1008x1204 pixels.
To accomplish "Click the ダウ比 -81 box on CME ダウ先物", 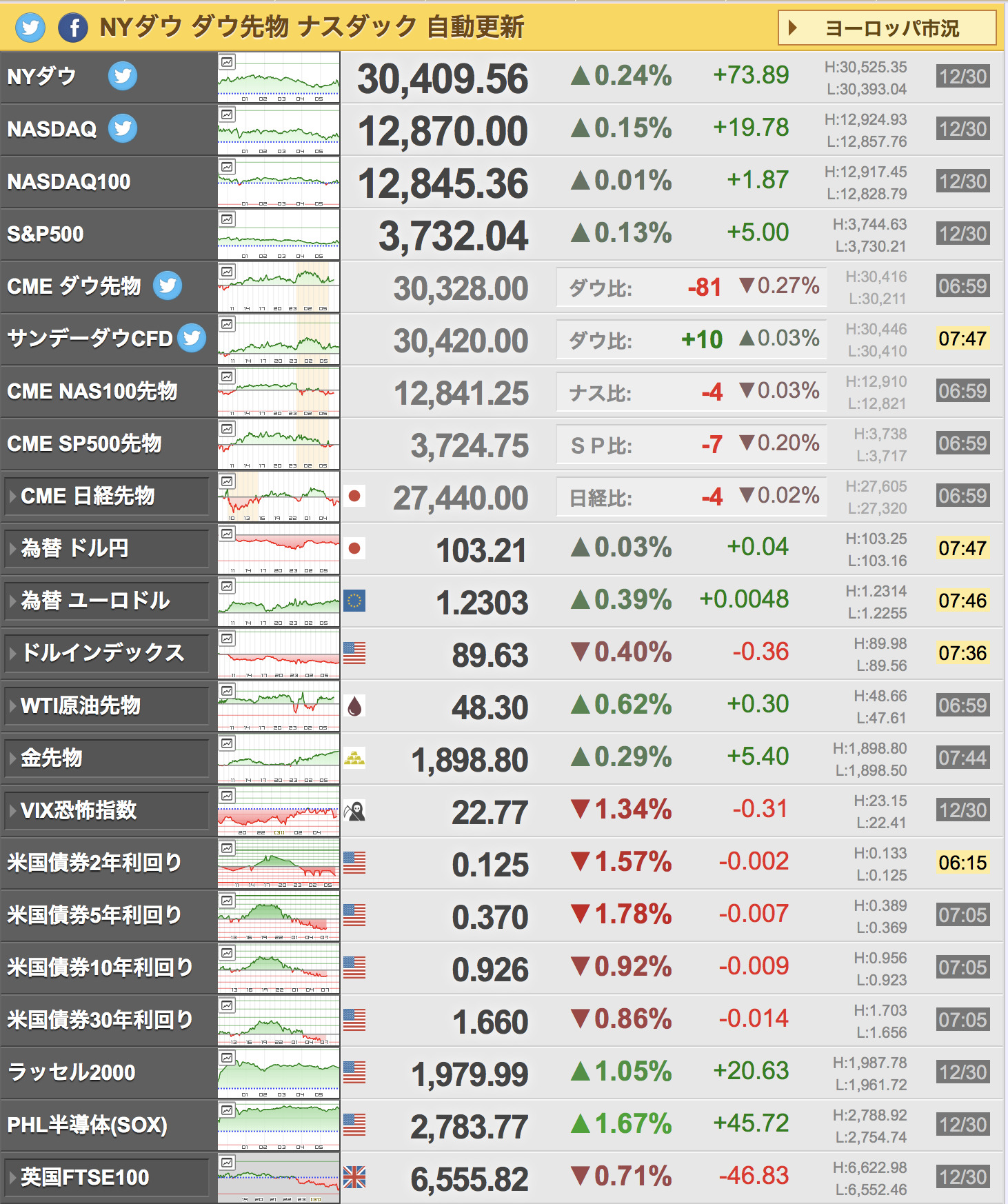I will [x=692, y=287].
